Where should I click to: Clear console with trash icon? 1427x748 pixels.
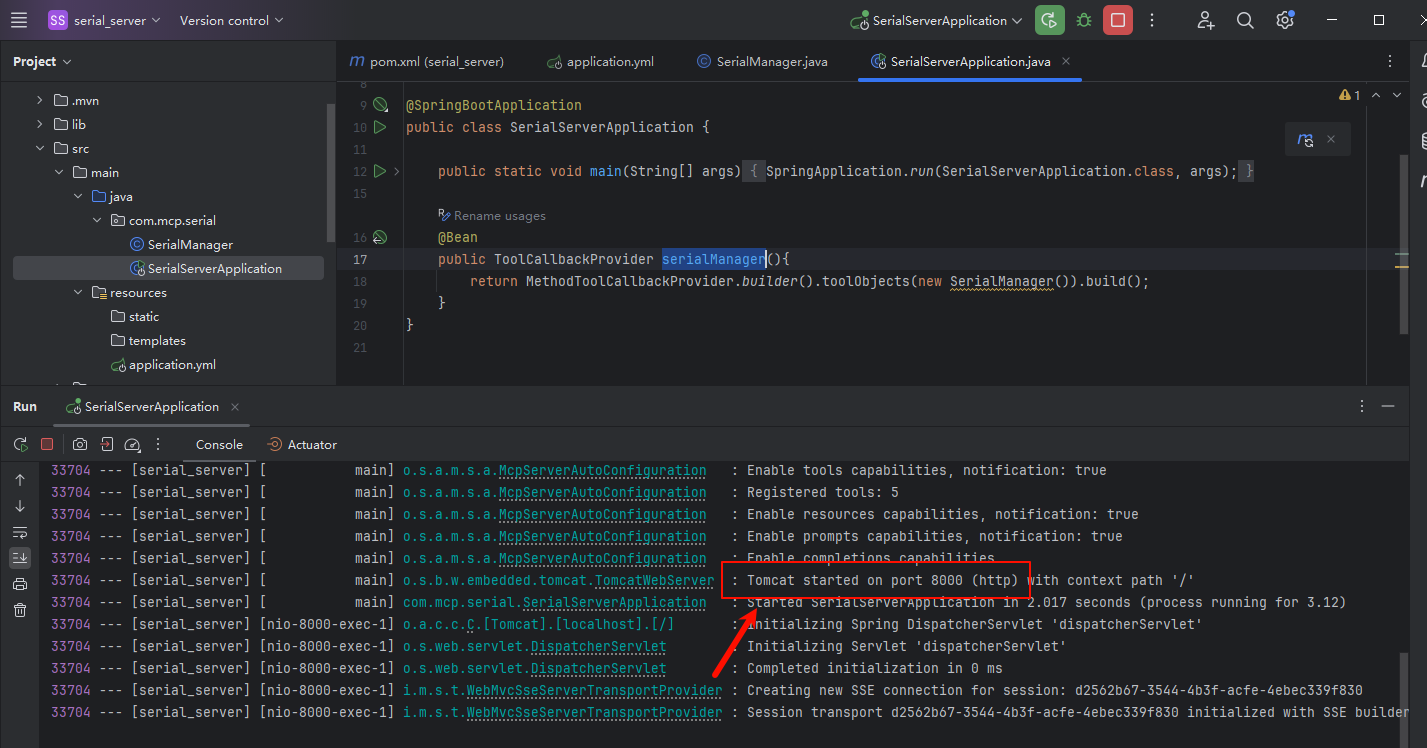point(20,610)
